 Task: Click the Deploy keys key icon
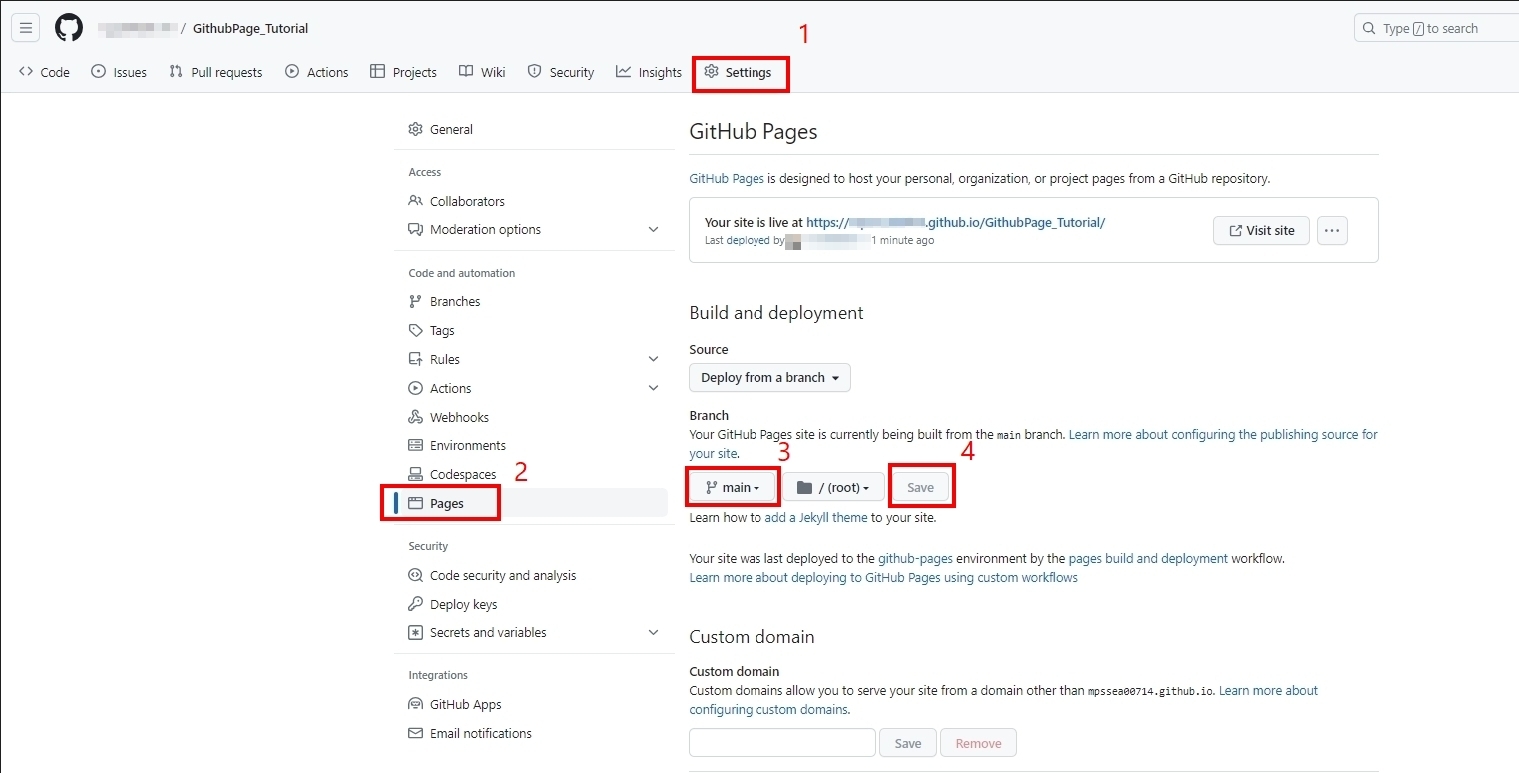pos(416,604)
